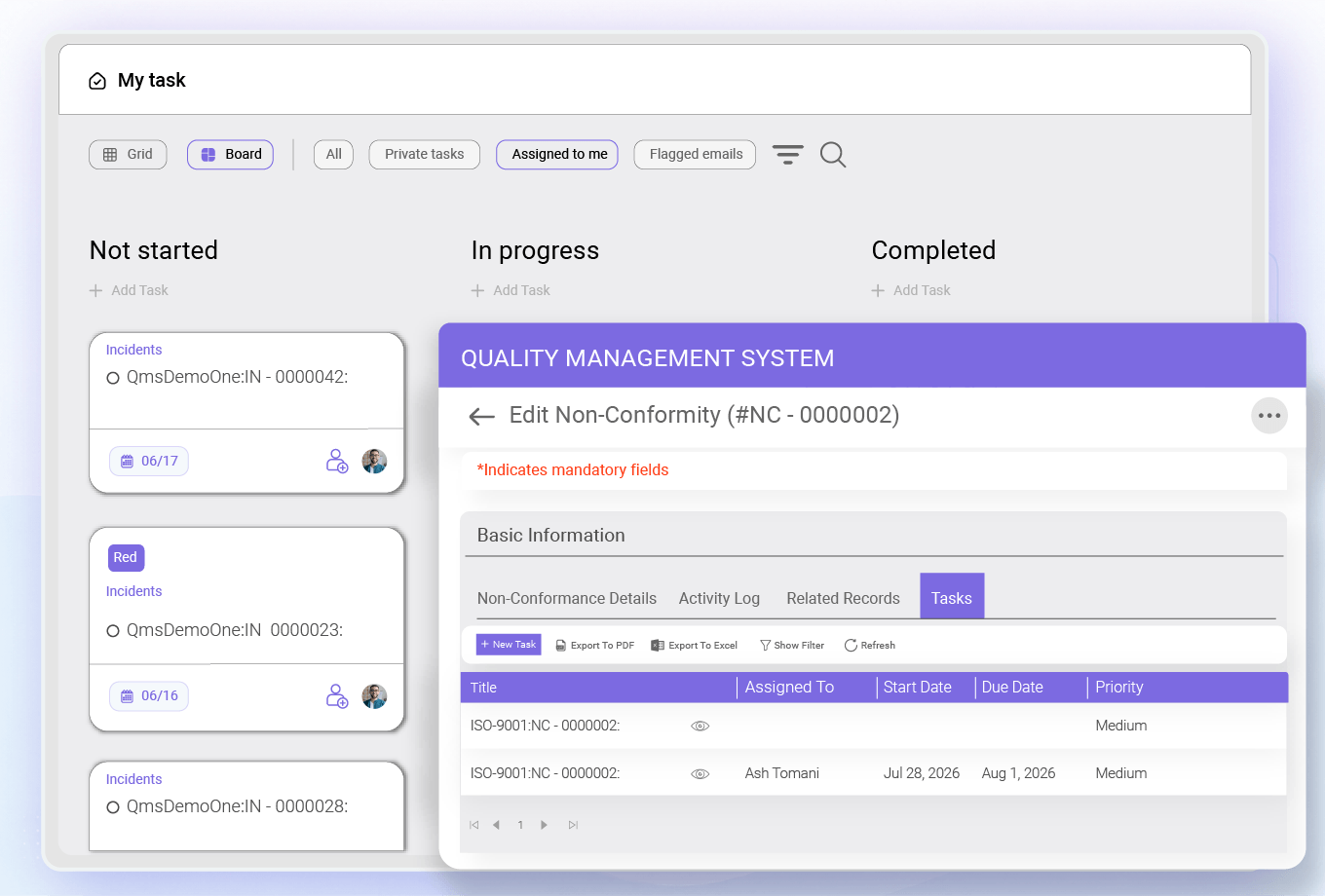1325x896 pixels.
Task: Refresh the tasks table
Action: [869, 645]
